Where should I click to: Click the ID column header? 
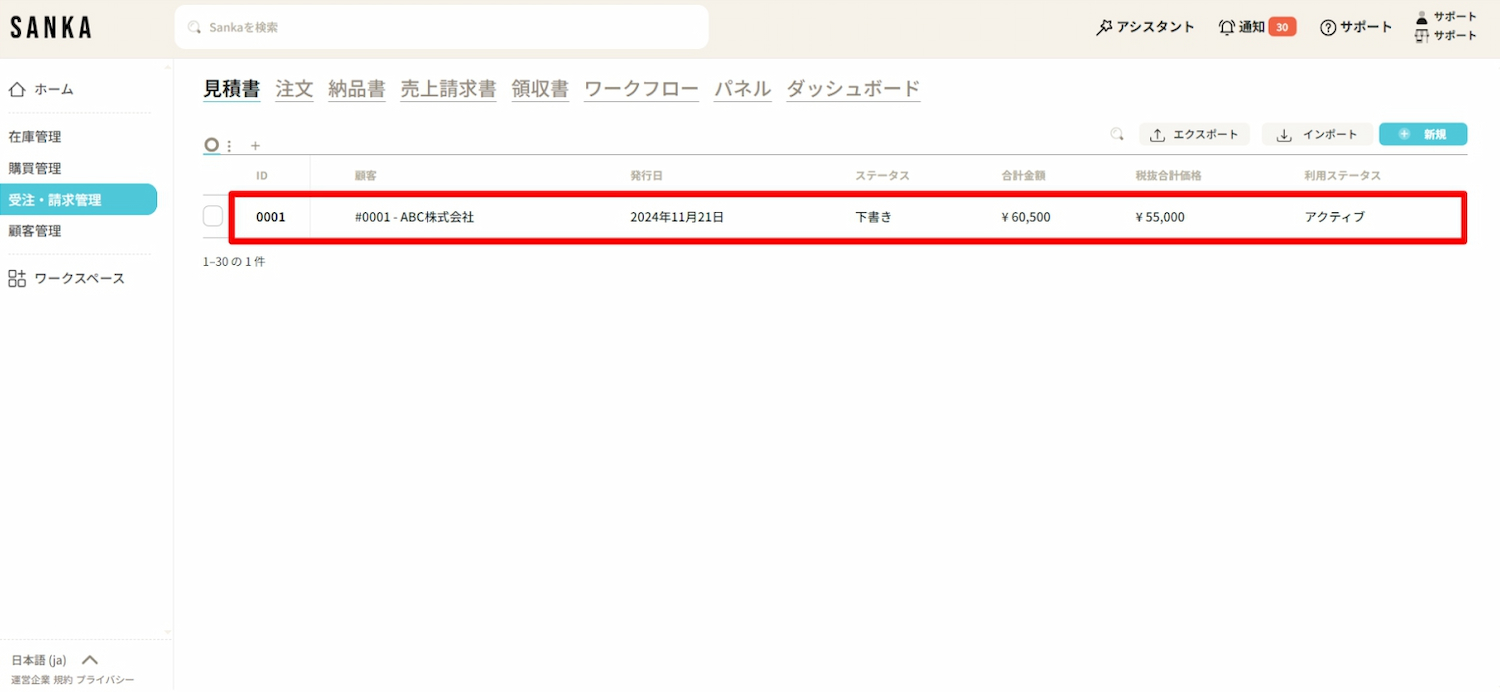click(x=262, y=176)
